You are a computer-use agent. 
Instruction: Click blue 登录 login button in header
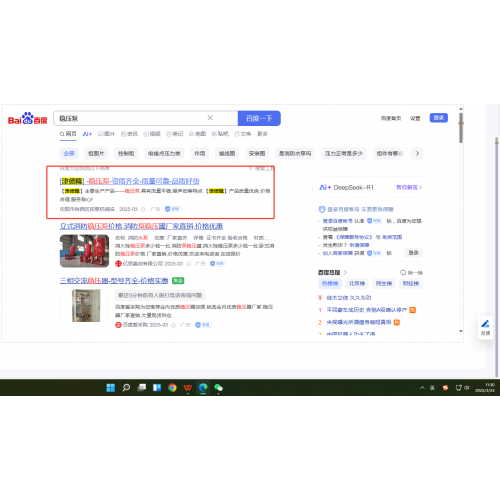pyautogui.click(x=439, y=118)
